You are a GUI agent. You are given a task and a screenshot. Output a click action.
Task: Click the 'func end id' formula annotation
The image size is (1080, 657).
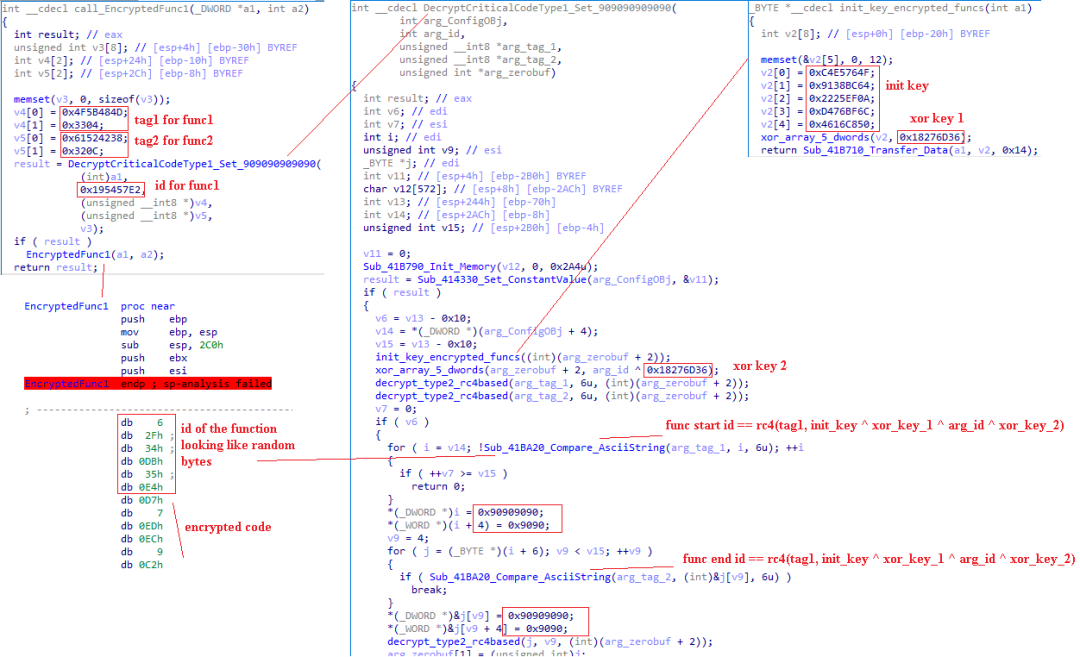point(879,558)
